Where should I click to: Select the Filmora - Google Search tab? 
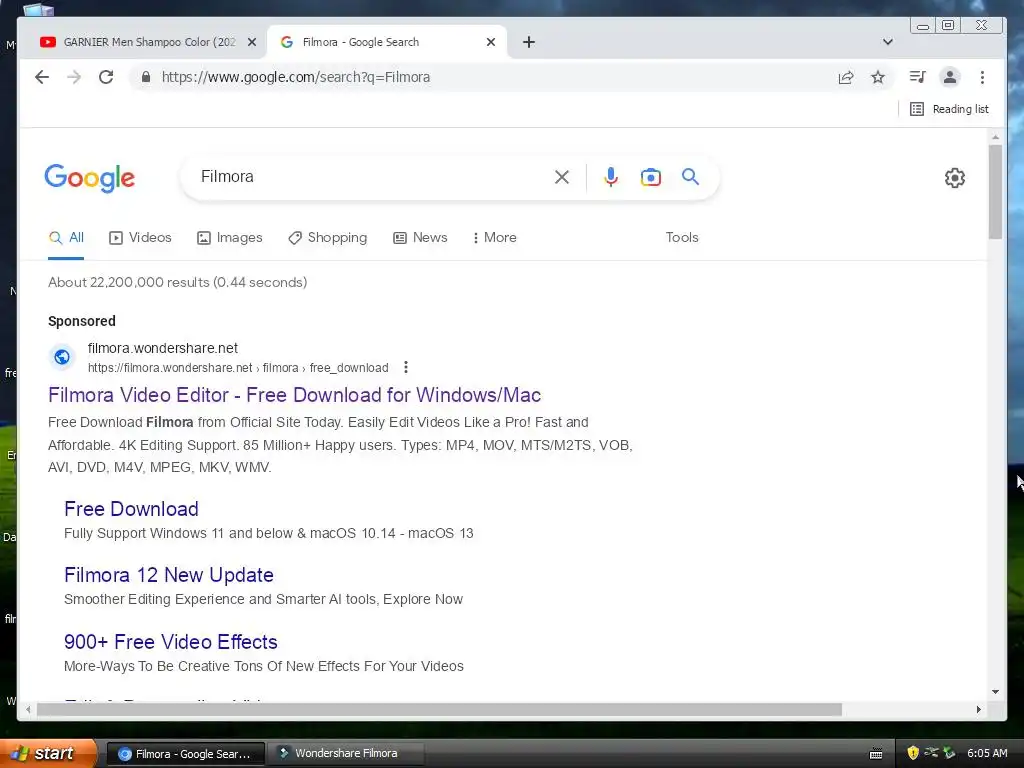pos(388,42)
